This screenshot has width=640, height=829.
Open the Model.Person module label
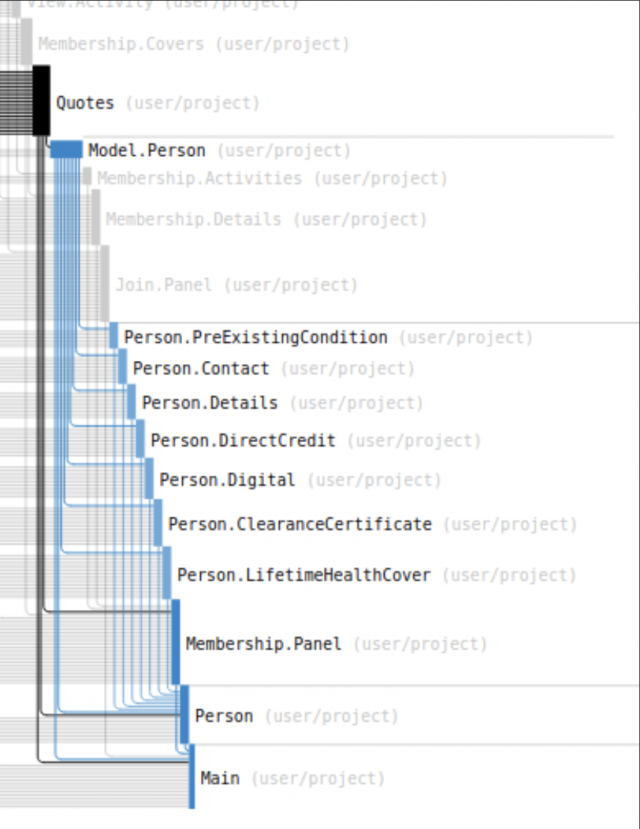[146, 151]
